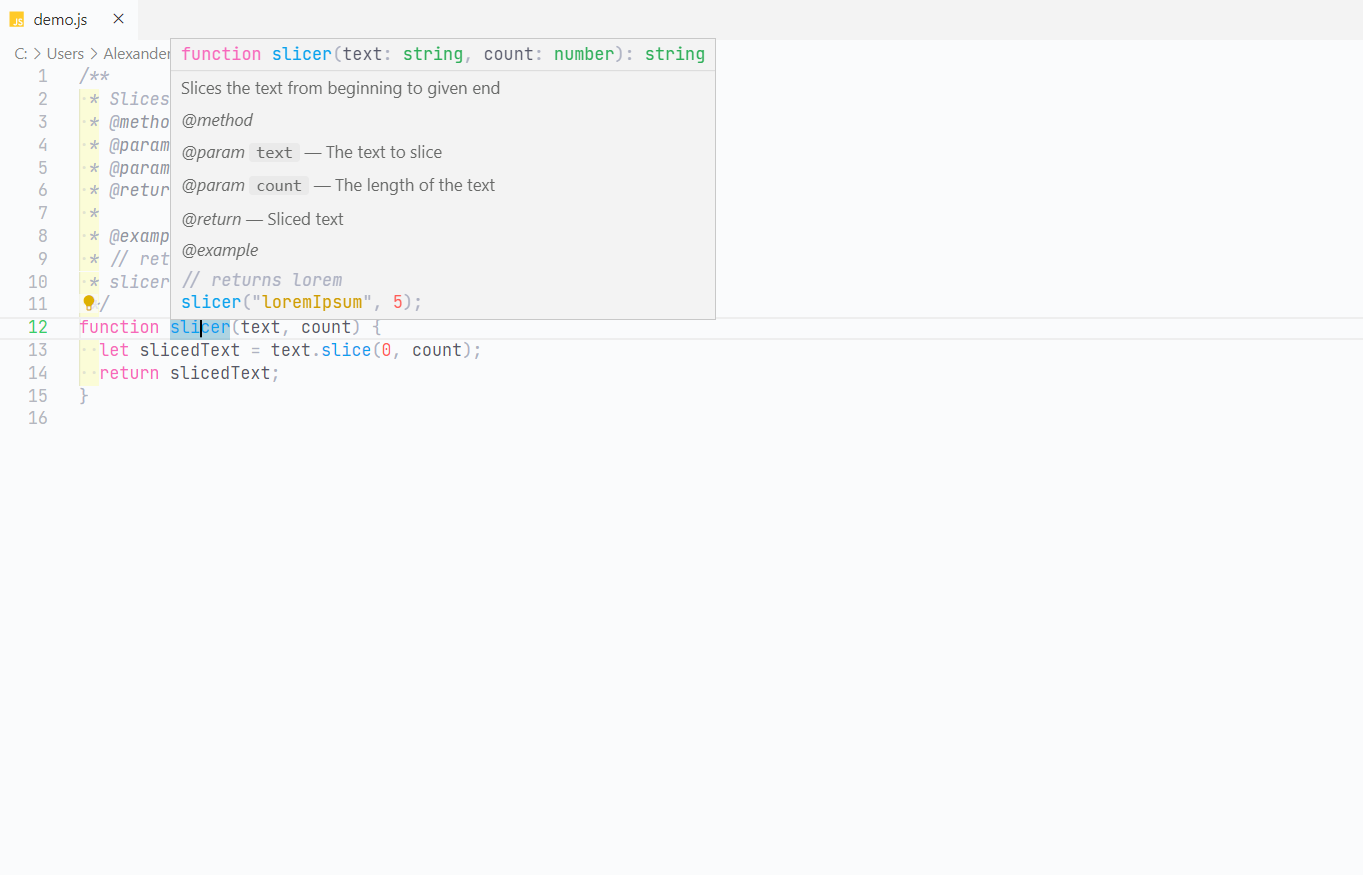Select line number 12 in the gutter

(38, 327)
